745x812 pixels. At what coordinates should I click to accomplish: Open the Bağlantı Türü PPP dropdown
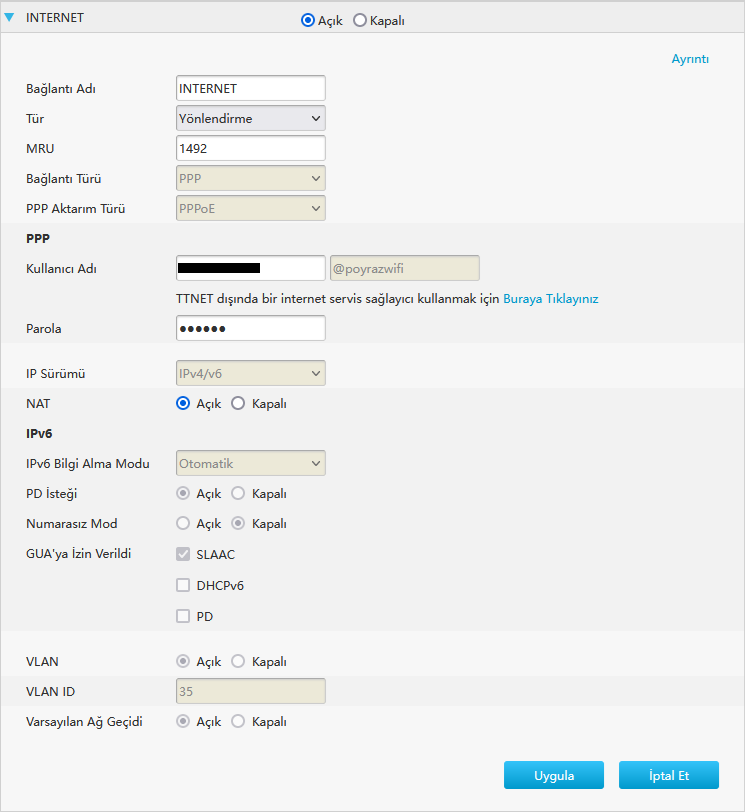pos(251,178)
